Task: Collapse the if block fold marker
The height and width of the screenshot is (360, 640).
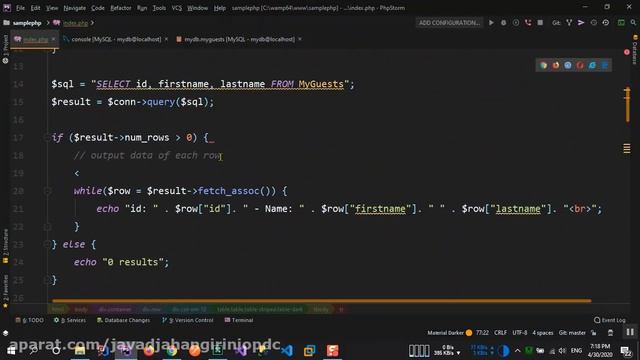Action: pos(47,138)
